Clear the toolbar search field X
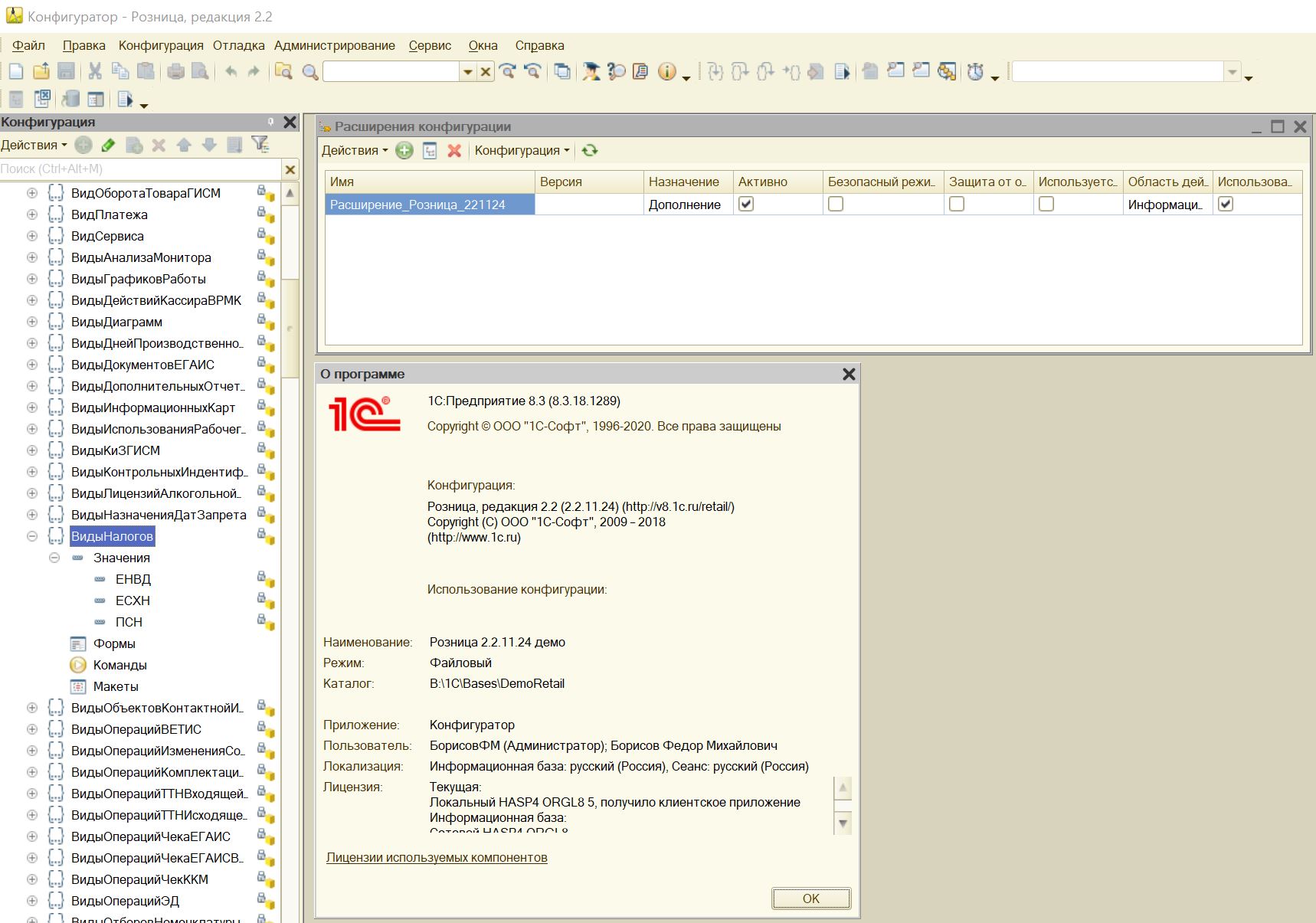 tap(486, 72)
